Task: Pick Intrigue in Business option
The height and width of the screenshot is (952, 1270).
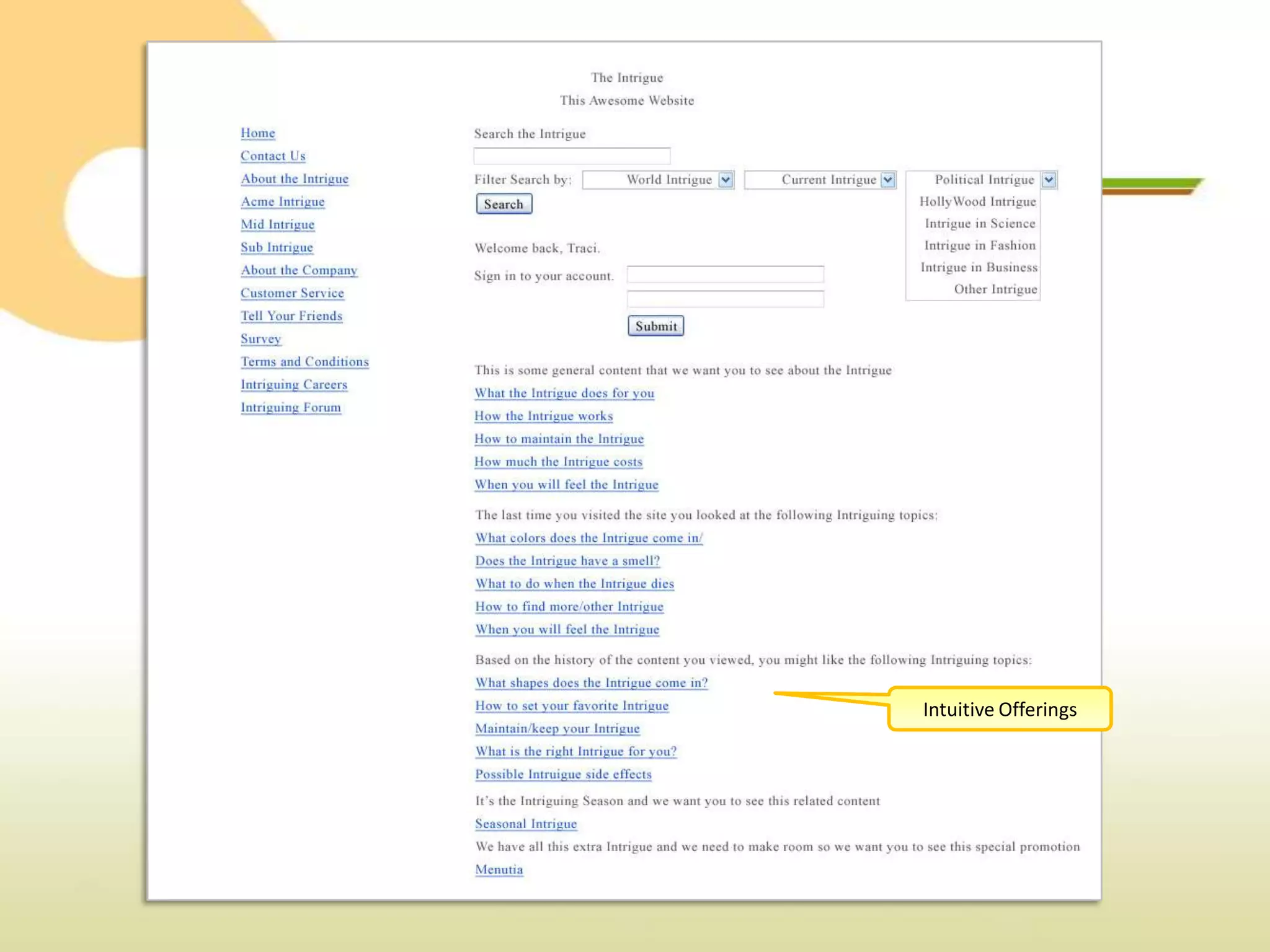Action: tap(979, 268)
